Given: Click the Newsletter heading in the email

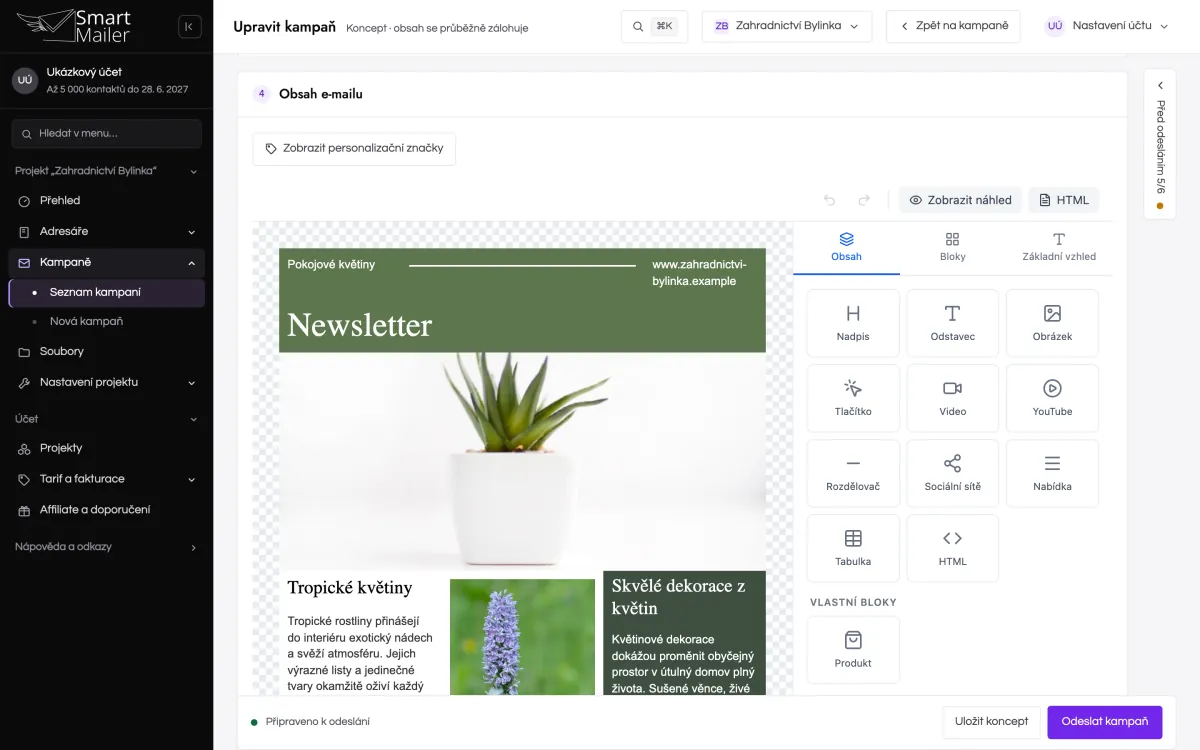Looking at the screenshot, I should coord(360,325).
